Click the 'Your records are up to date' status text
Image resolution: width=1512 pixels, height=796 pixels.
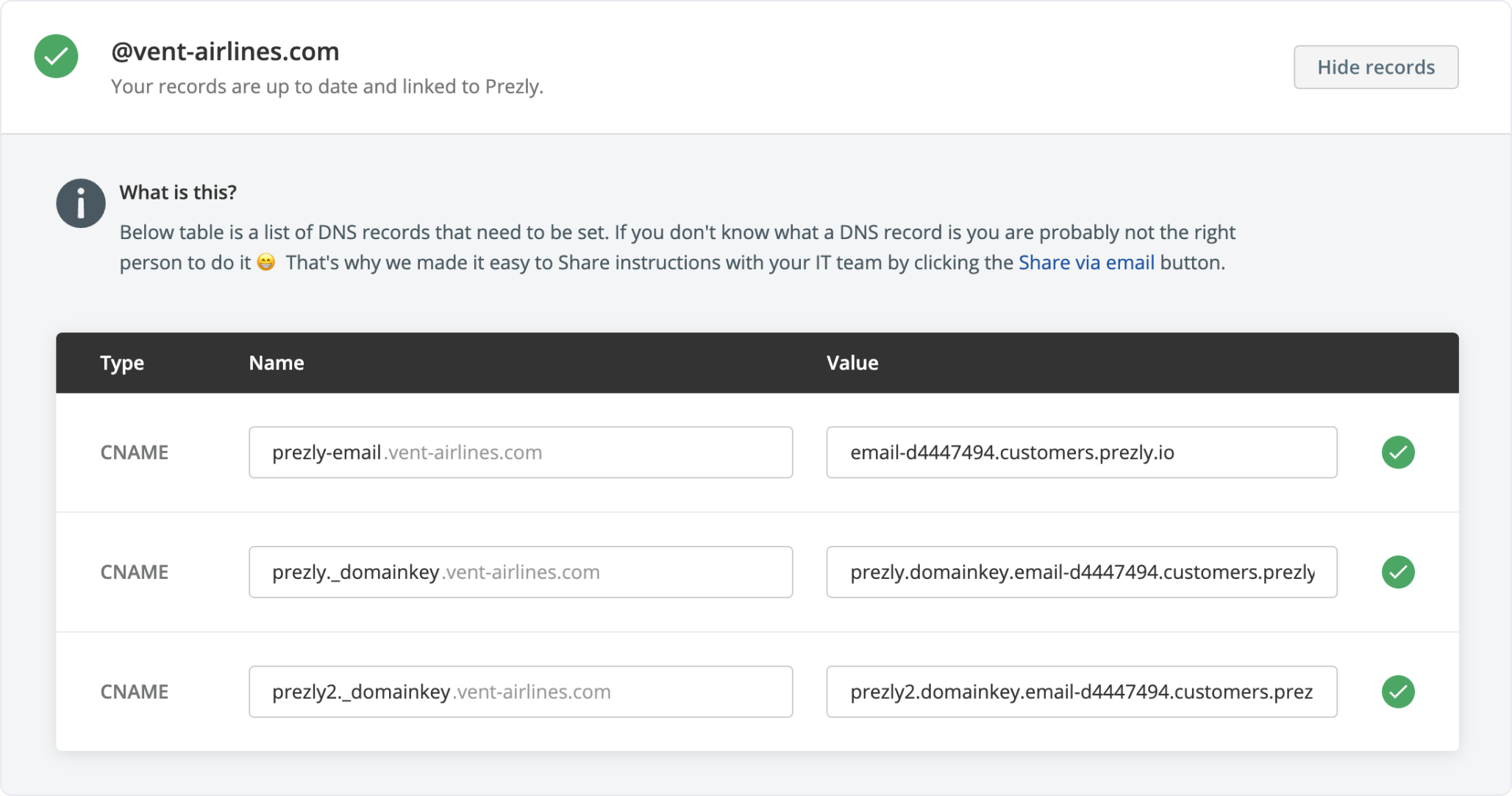pos(327,87)
